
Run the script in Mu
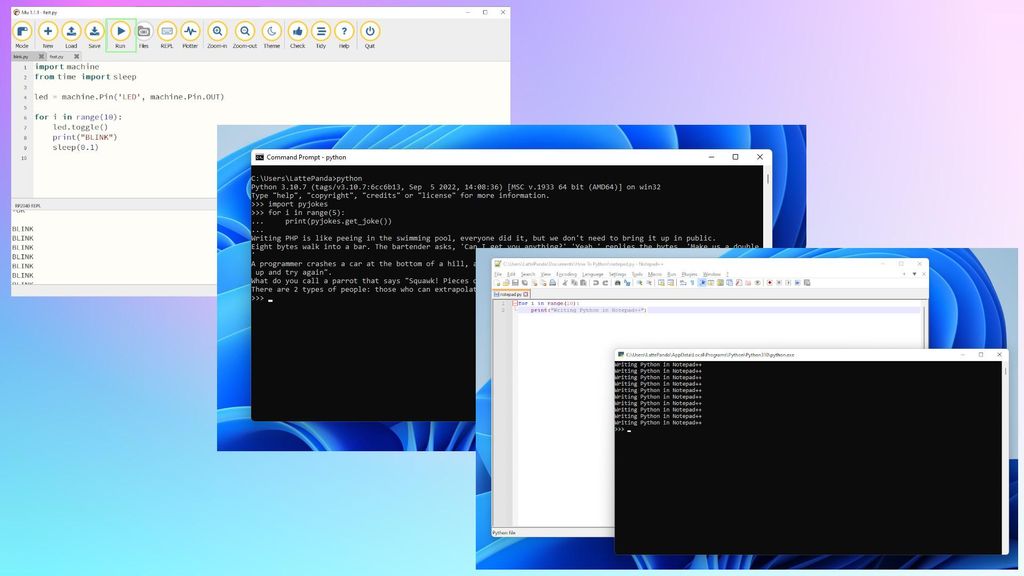tap(119, 32)
